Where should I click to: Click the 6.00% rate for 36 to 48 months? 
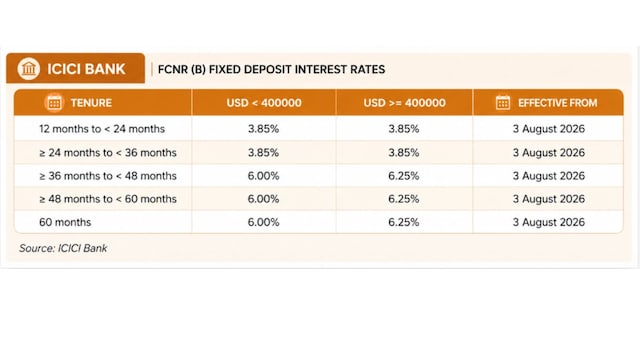[264, 176]
